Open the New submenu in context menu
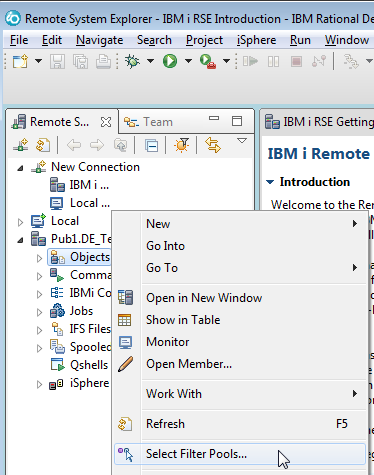The image size is (374, 475). click(240, 224)
